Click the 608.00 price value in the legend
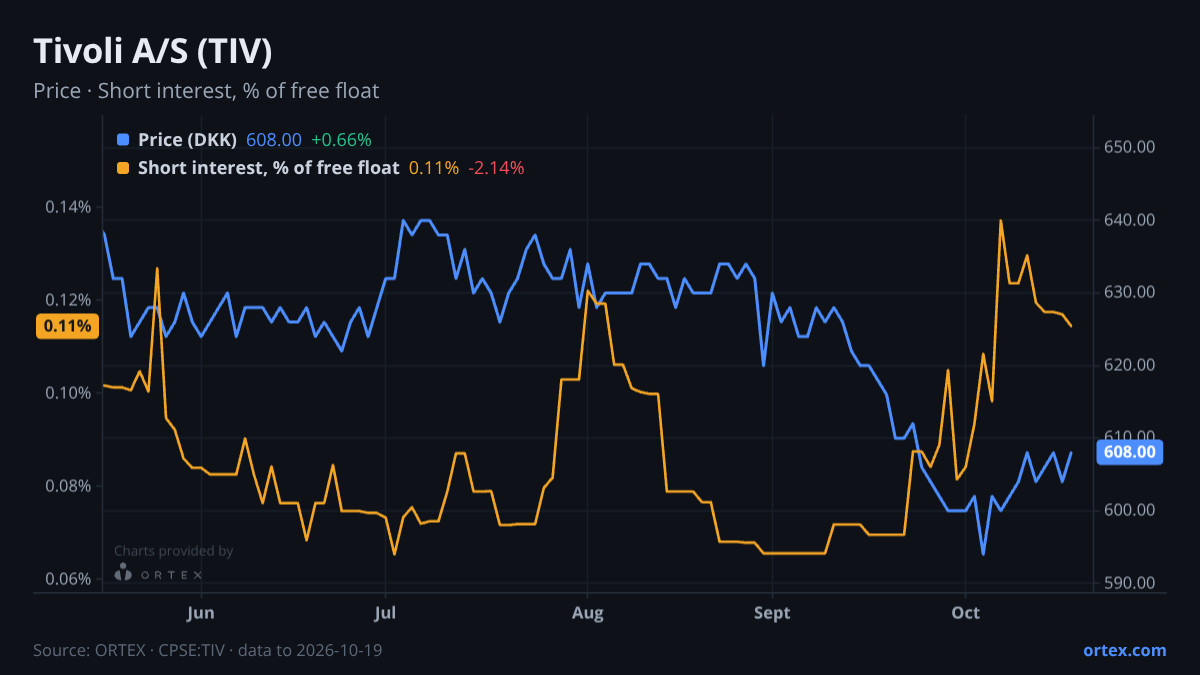1200x675 pixels. pos(274,140)
